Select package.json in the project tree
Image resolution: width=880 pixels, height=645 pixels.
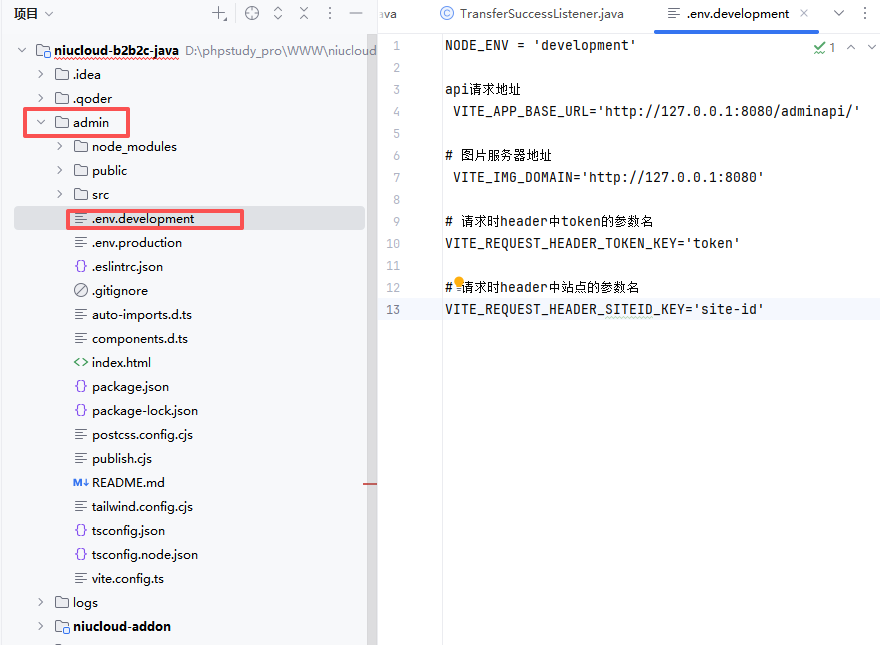click(130, 387)
